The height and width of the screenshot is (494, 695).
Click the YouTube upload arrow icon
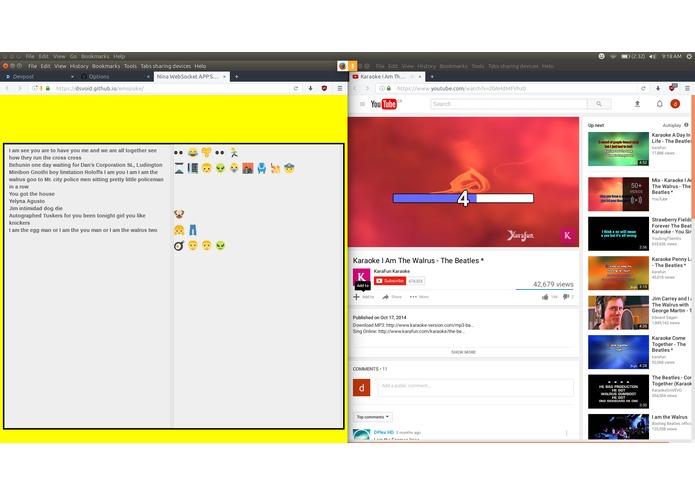(637, 104)
